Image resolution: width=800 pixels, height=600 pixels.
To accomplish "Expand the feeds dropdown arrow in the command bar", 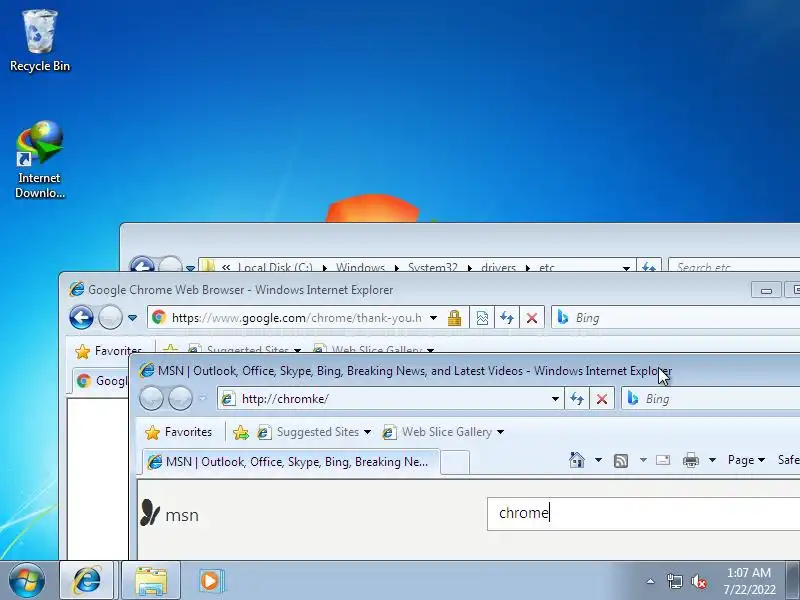I will click(x=643, y=460).
